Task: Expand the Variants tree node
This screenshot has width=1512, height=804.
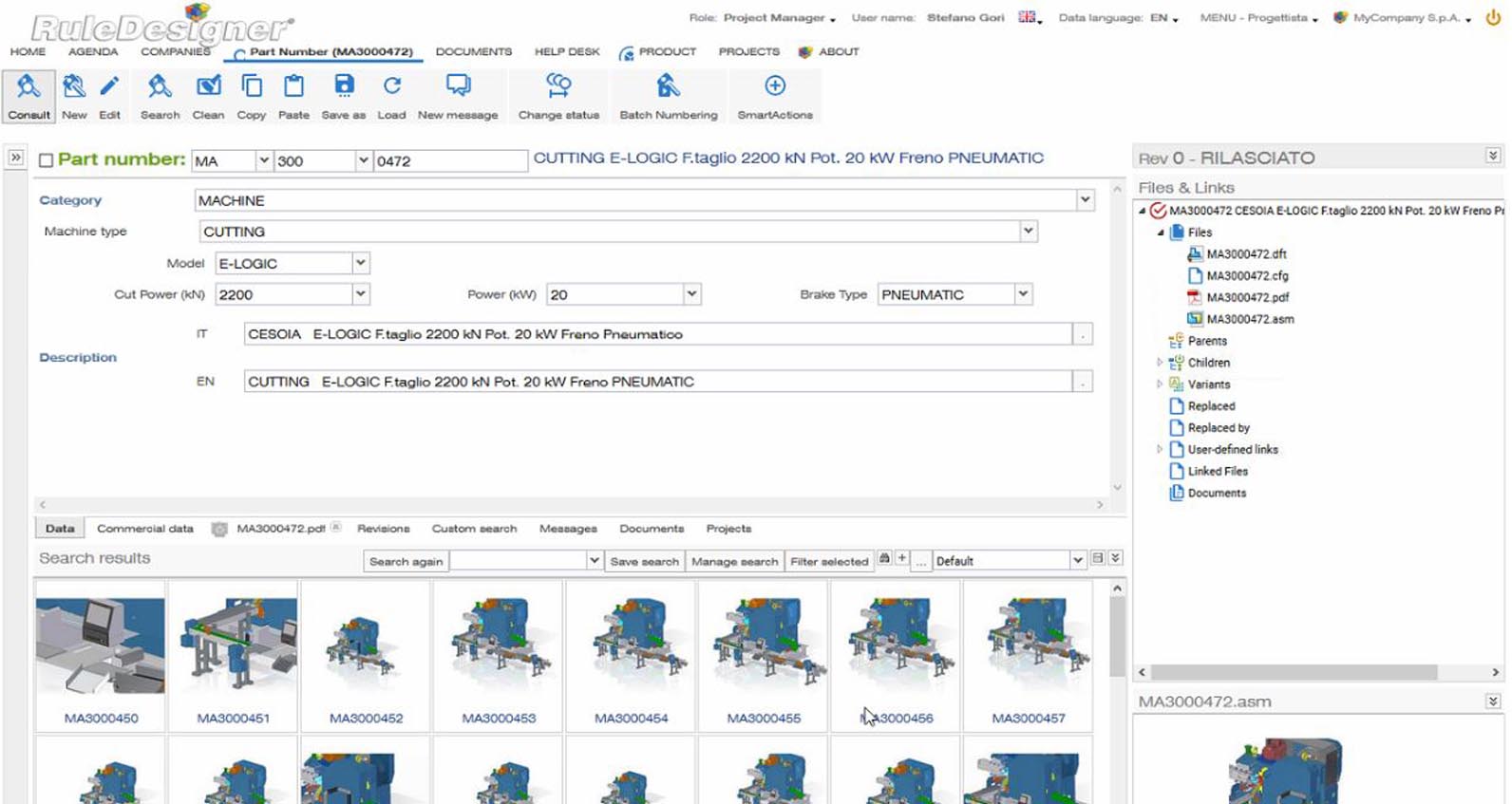Action: [x=1160, y=384]
